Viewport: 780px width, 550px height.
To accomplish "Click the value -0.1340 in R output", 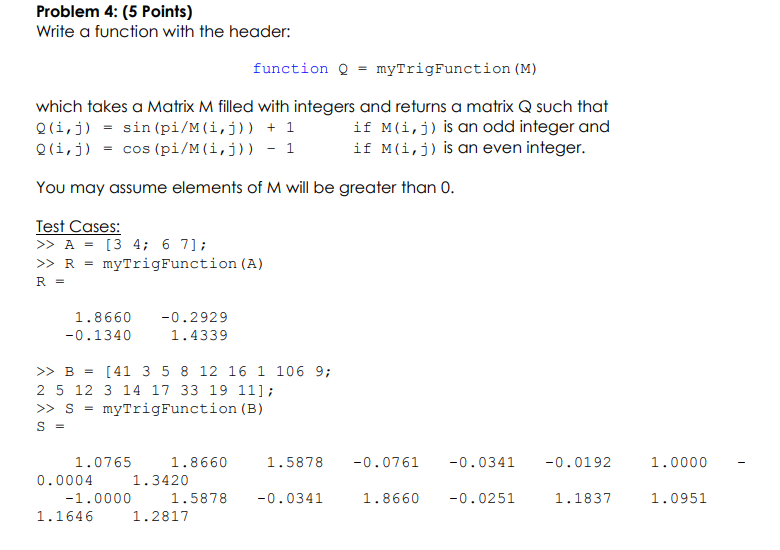I will (98, 335).
